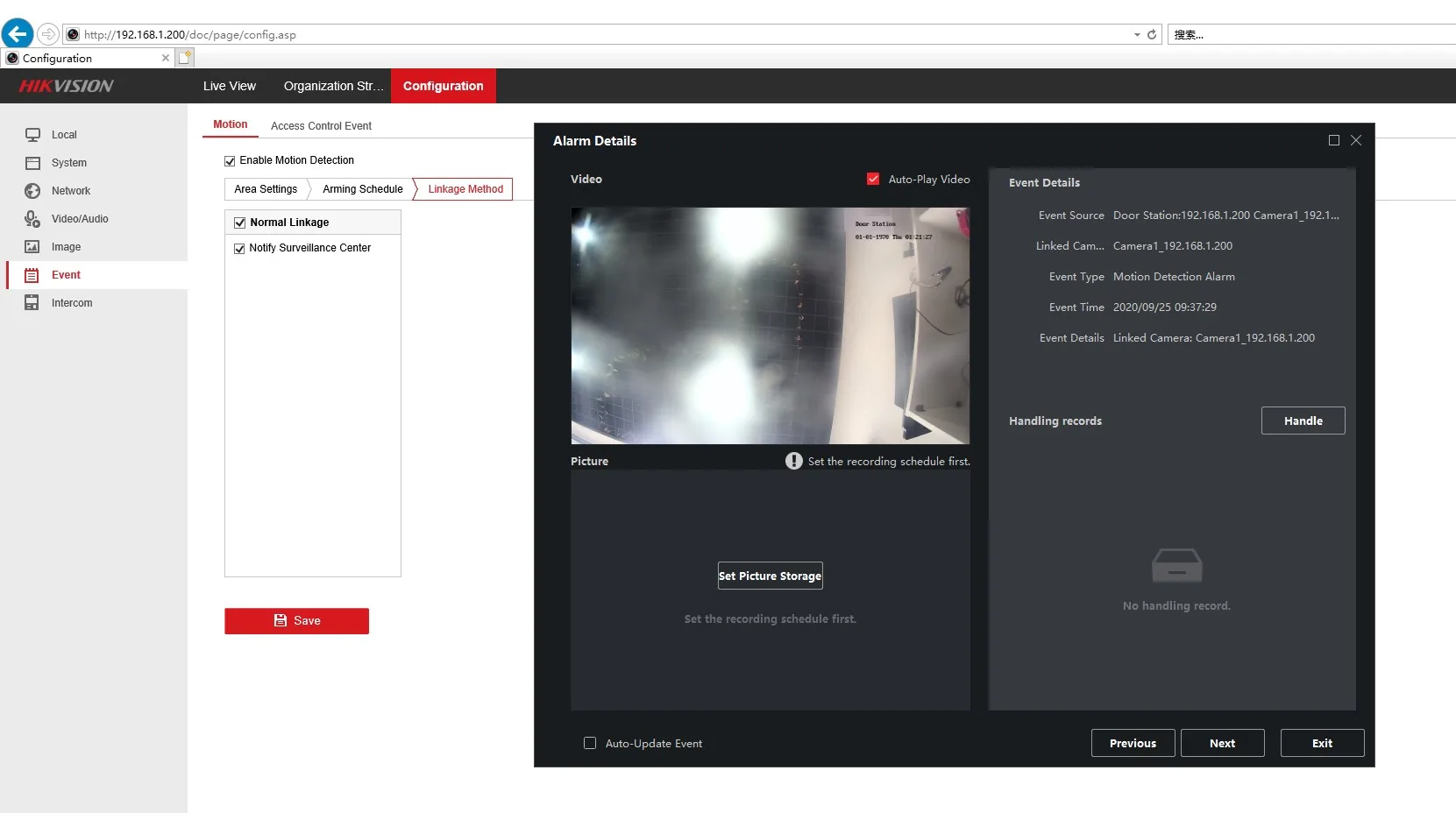This screenshot has width=1456, height=813.
Task: Click the Handle button
Action: (1303, 421)
